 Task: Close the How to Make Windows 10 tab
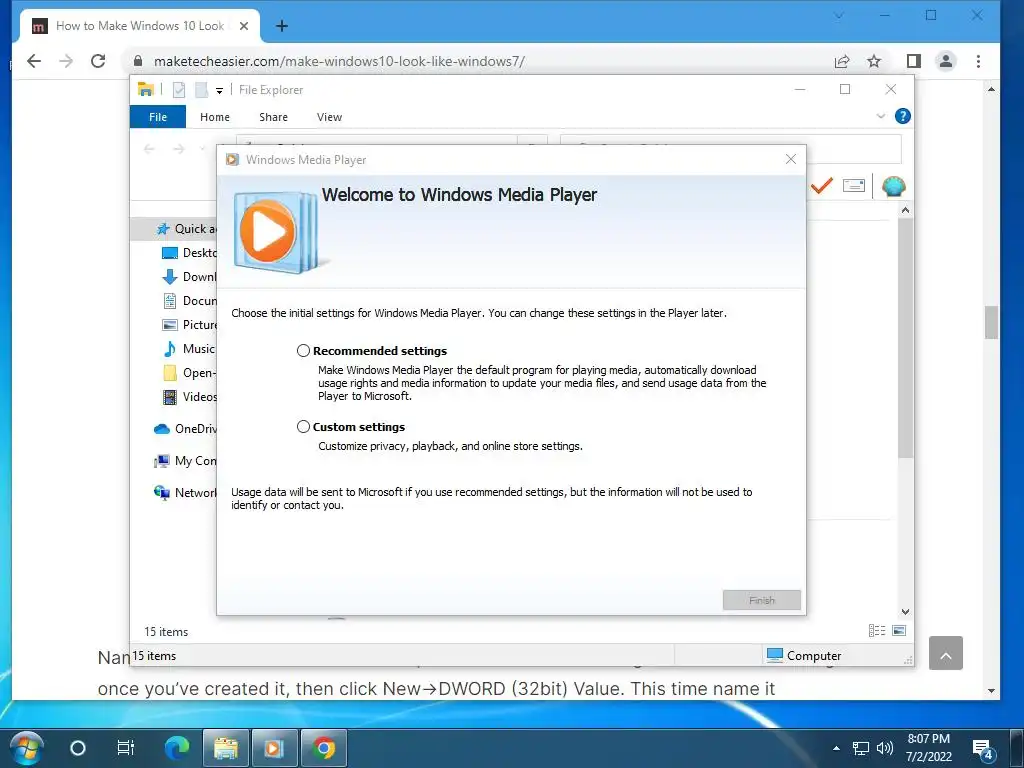point(244,26)
